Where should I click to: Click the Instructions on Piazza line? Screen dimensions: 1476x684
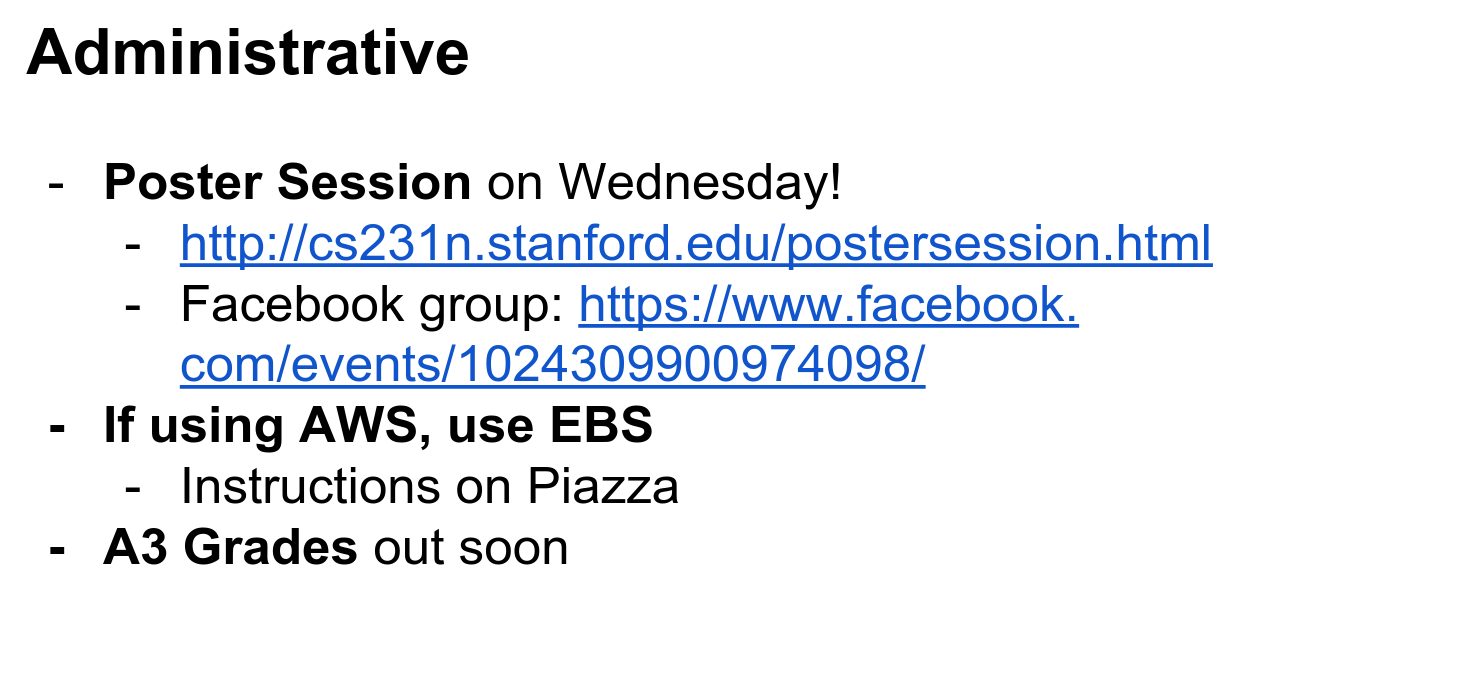point(429,487)
